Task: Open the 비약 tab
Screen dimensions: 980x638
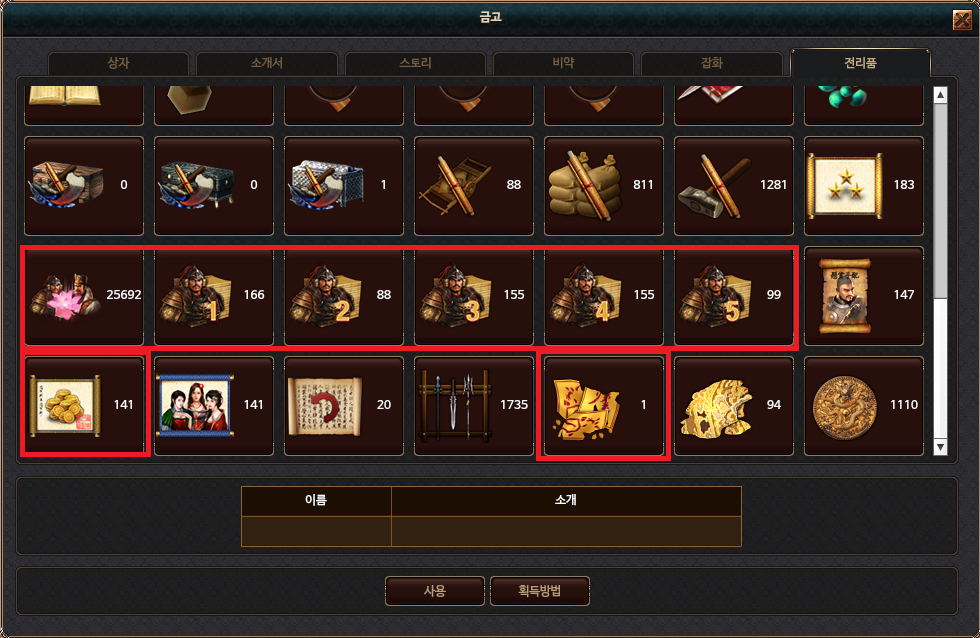Action: [563, 63]
